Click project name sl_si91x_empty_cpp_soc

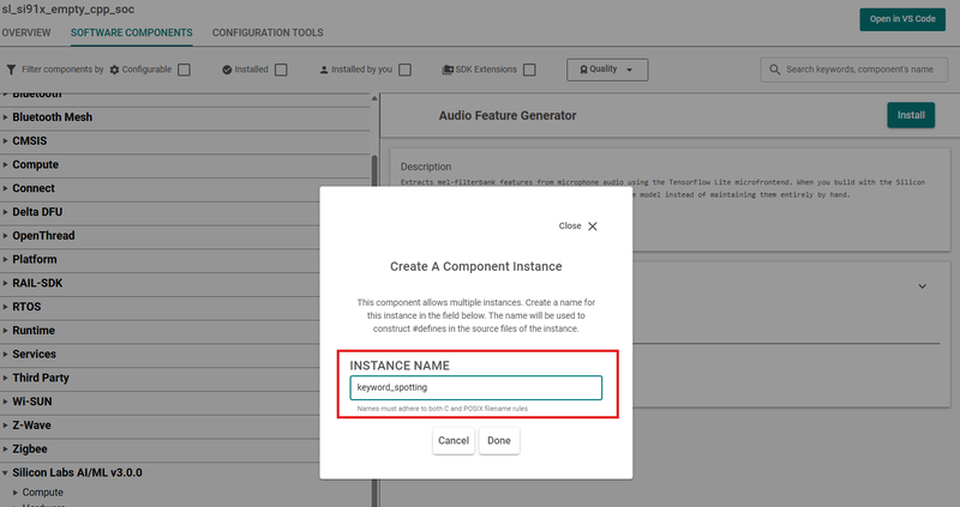tap(68, 9)
